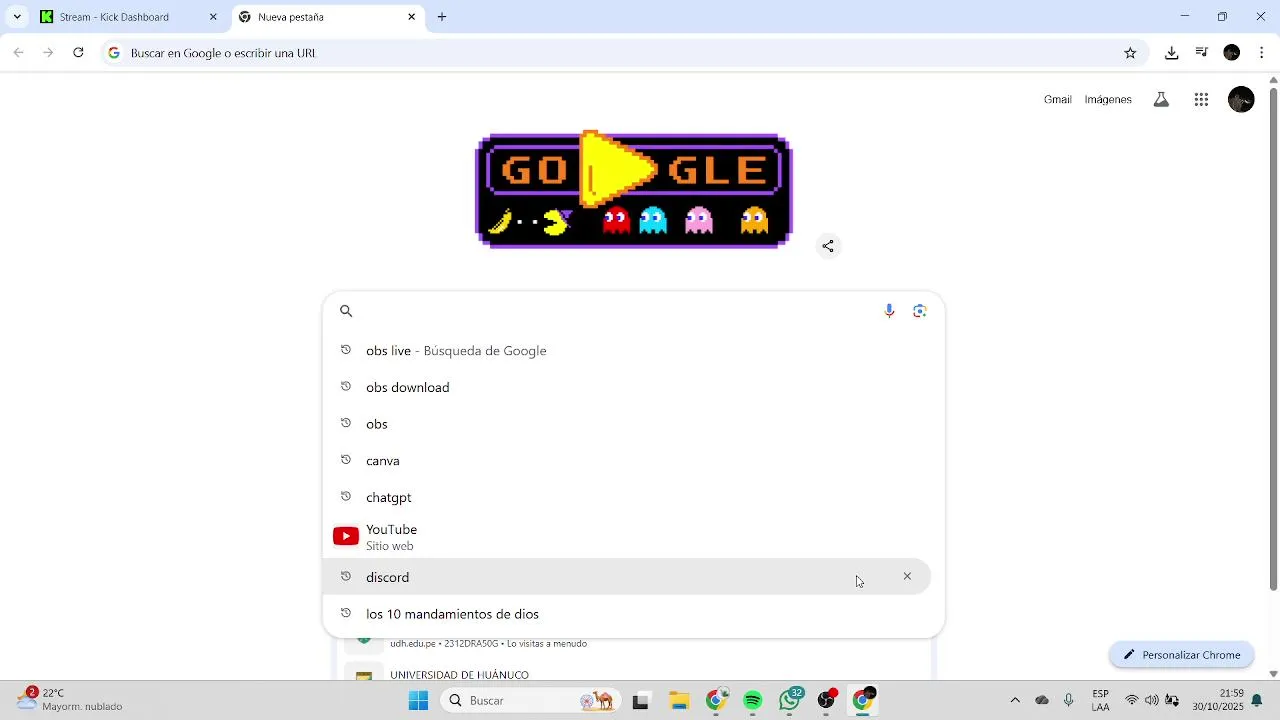
Task: Open the Imágenes link
Action: point(1108,99)
